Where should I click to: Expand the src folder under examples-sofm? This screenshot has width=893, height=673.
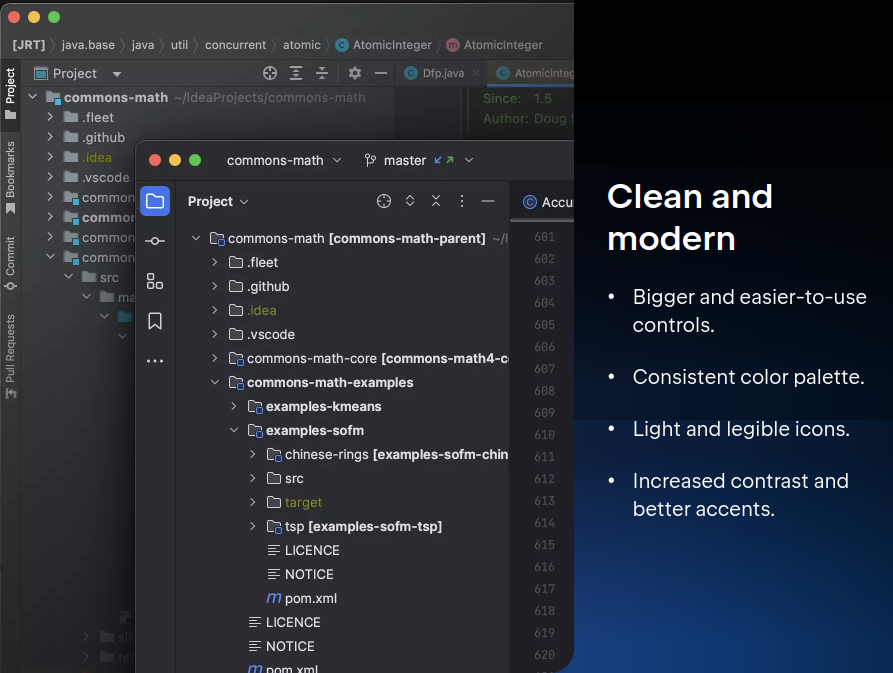[252, 478]
